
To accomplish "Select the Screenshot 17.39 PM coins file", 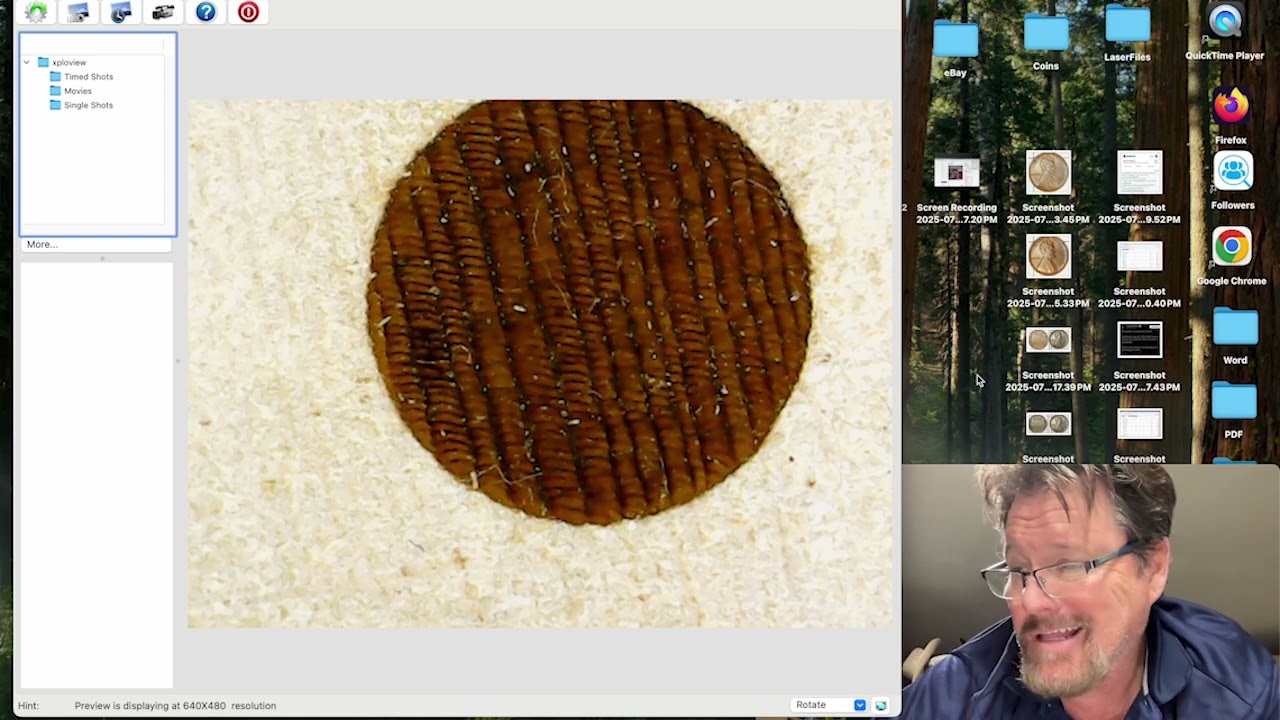I will (1048, 359).
